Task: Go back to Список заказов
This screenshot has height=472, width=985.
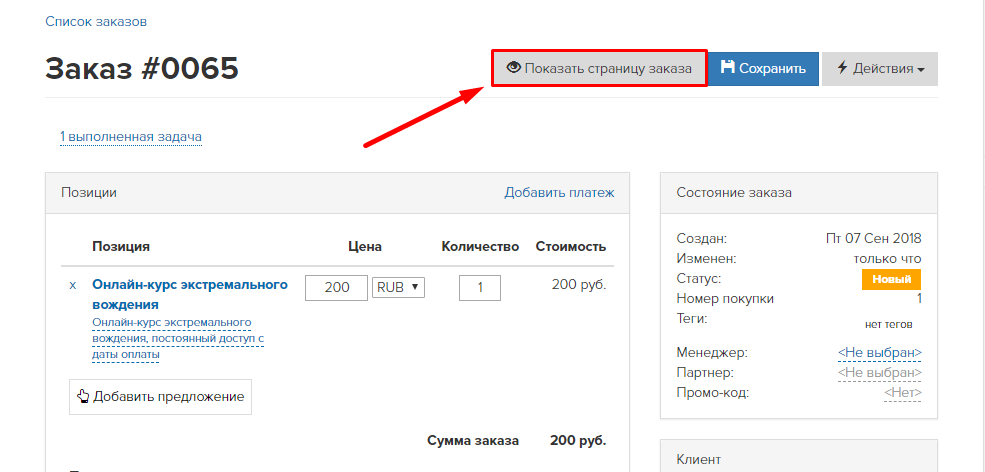Action: [x=96, y=22]
